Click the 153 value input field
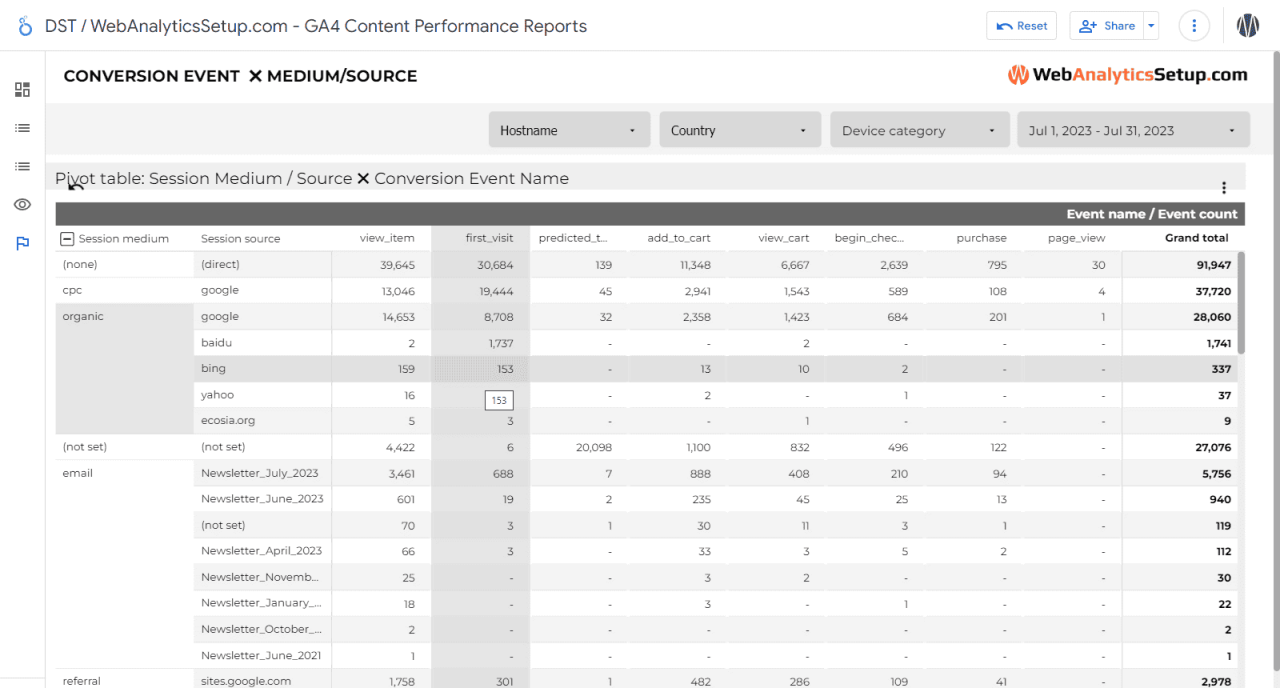This screenshot has height=688, width=1280. (498, 399)
